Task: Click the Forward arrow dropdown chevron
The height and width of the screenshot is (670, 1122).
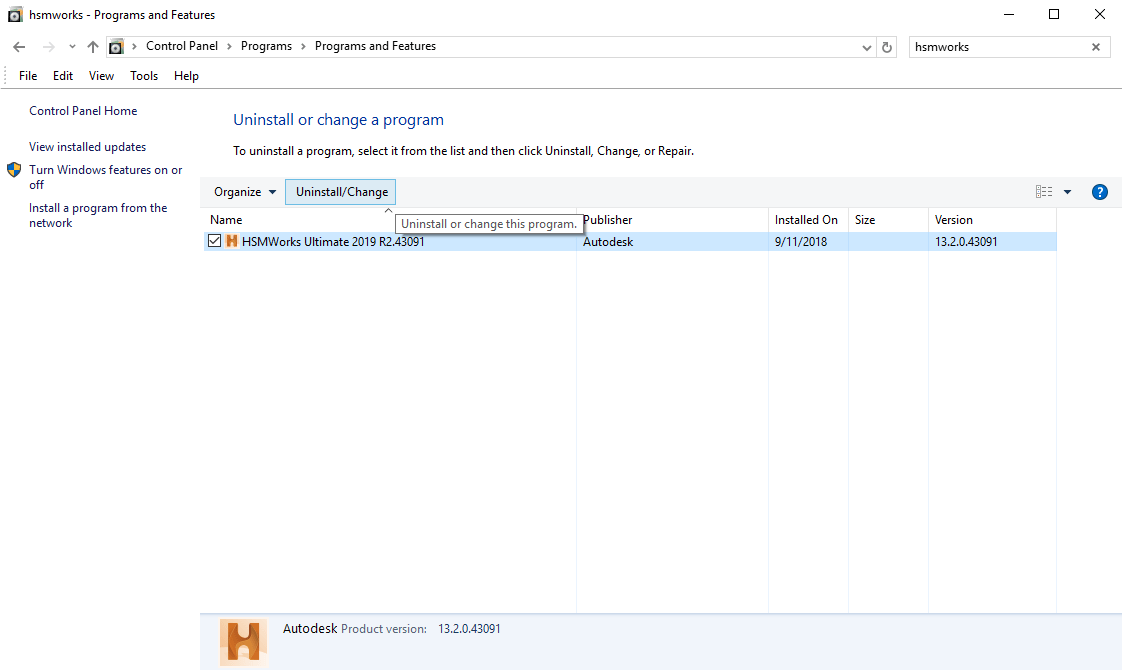Action: point(71,46)
